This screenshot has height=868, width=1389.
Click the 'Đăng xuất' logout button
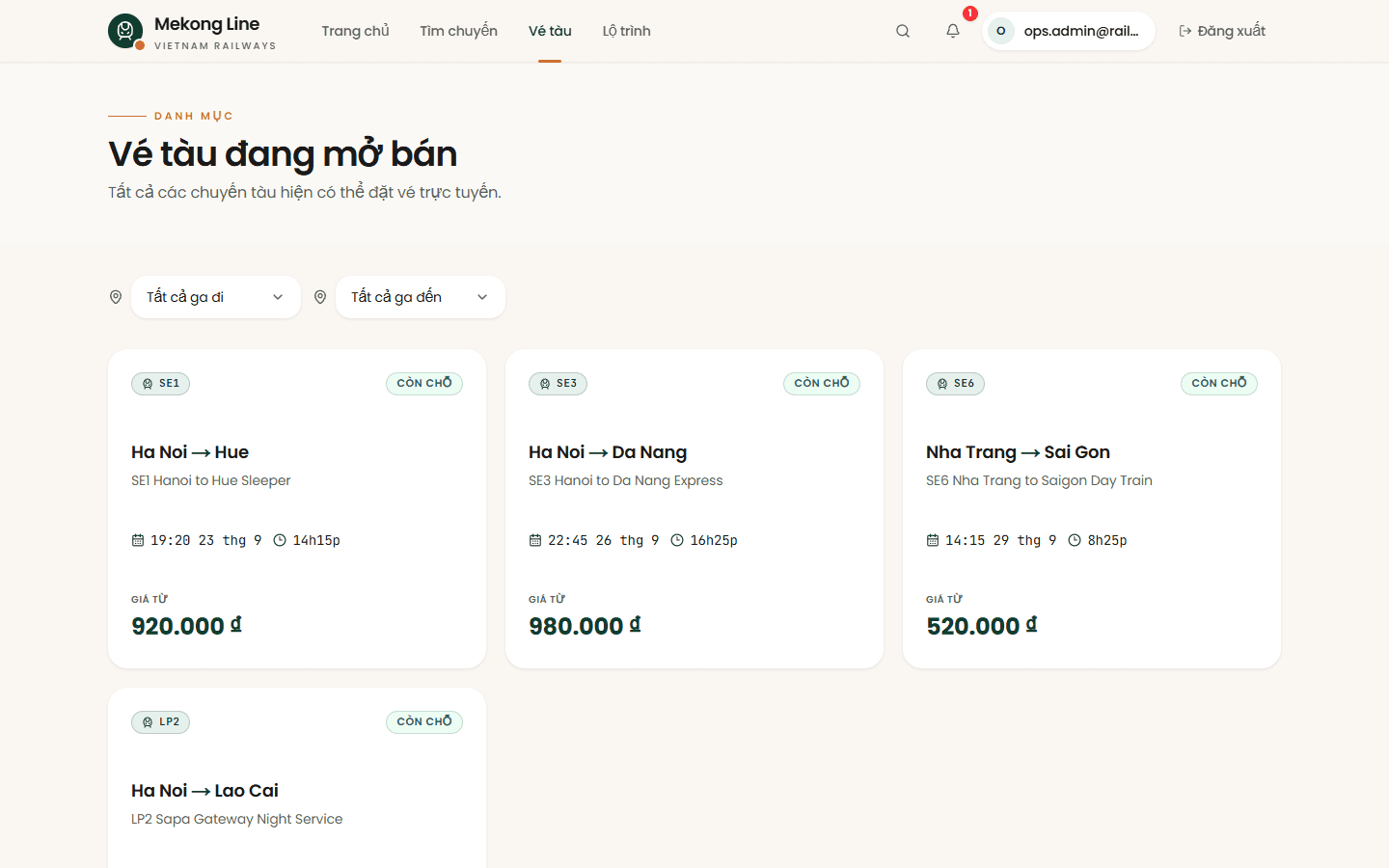click(1222, 31)
